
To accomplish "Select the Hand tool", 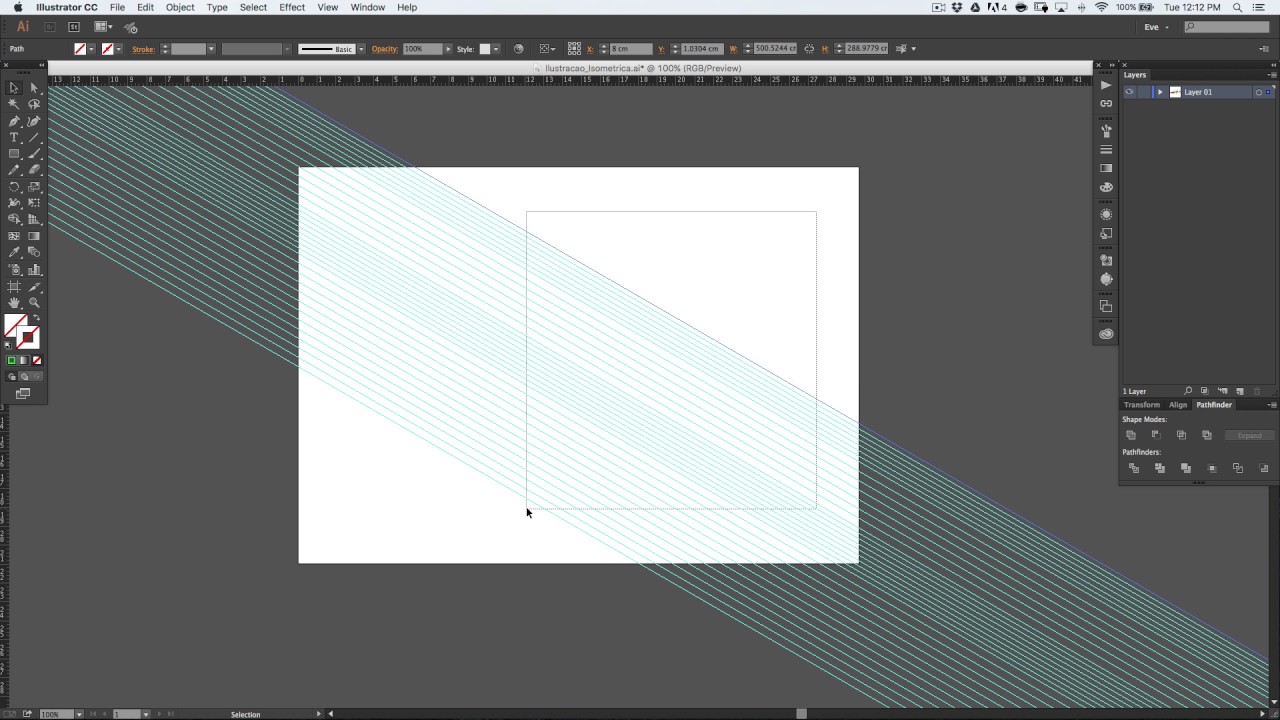I will coord(14,302).
